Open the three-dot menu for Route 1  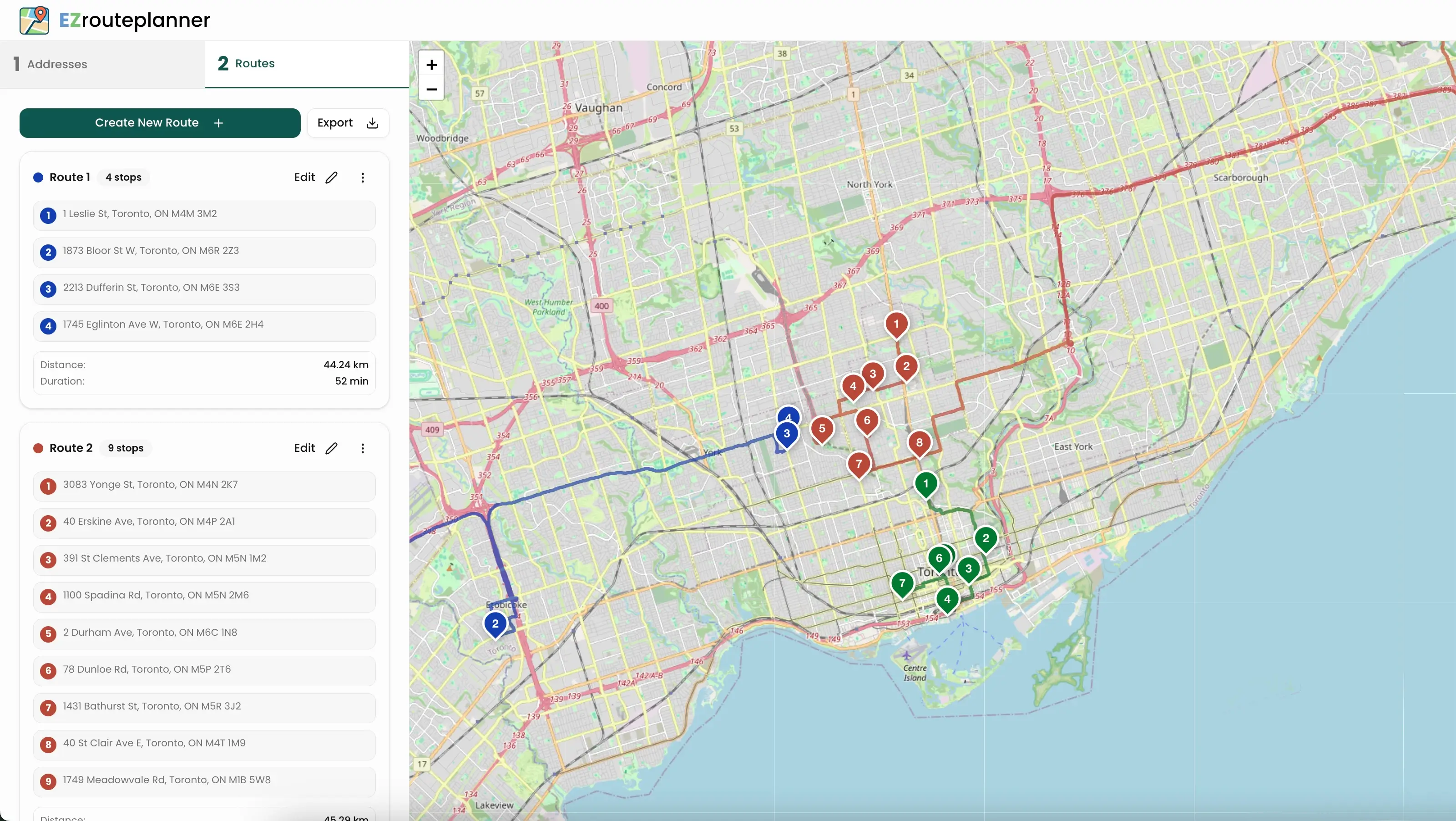tap(364, 177)
